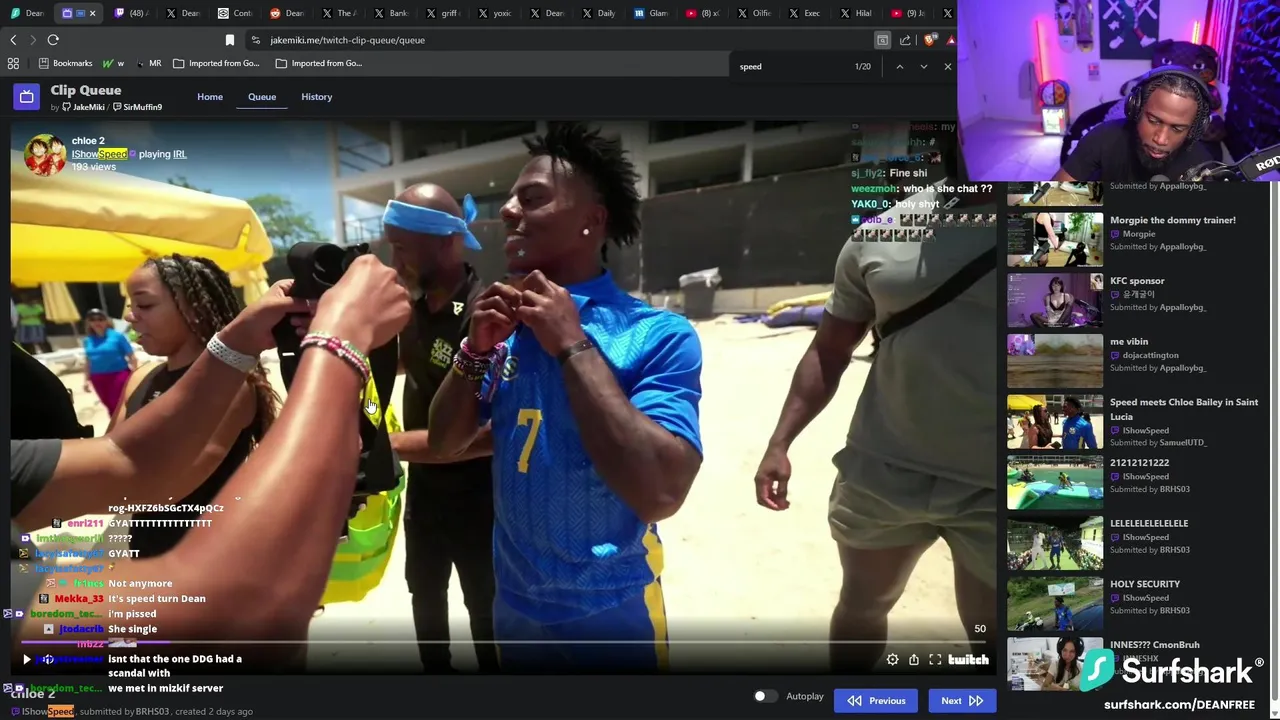Click IShowSpeed link below the video
The image size is (1280, 720).
48,711
